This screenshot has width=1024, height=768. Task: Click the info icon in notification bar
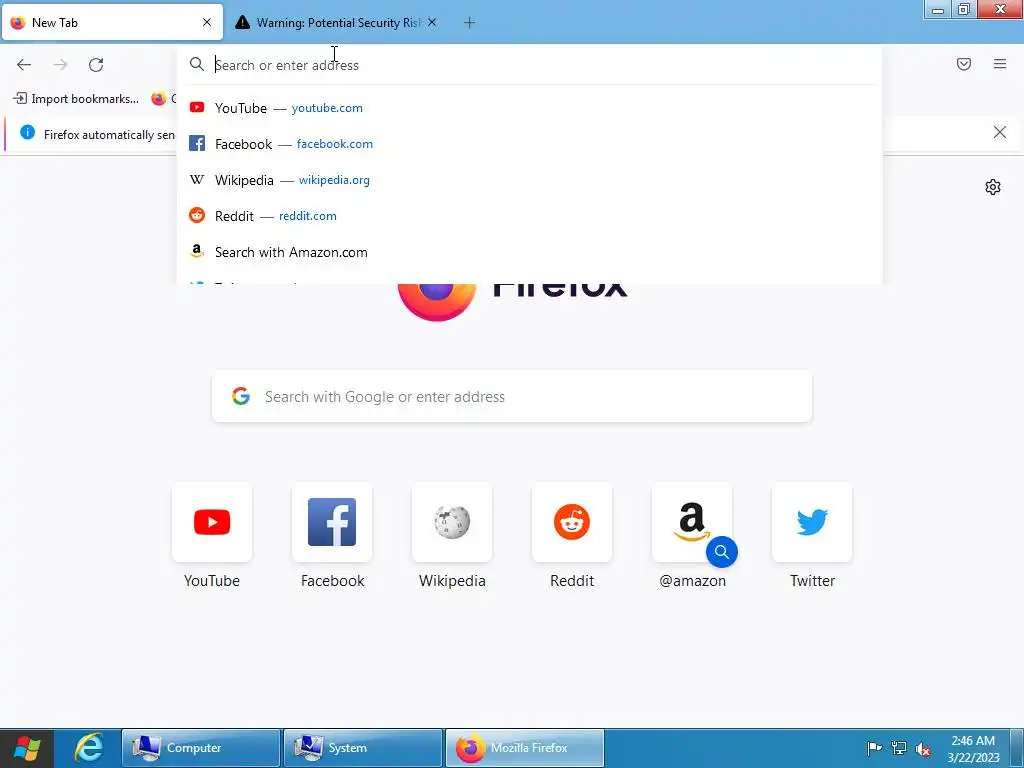[x=27, y=133]
